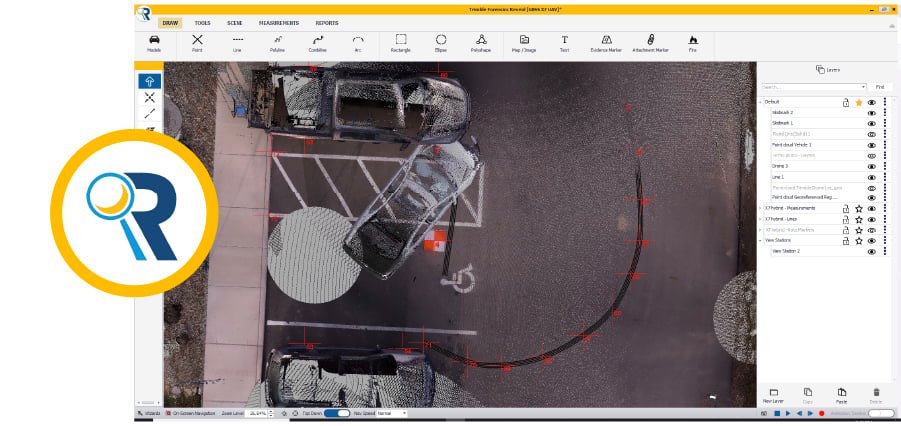
Task: Open the SCENE ribbon tab
Action: coord(234,23)
